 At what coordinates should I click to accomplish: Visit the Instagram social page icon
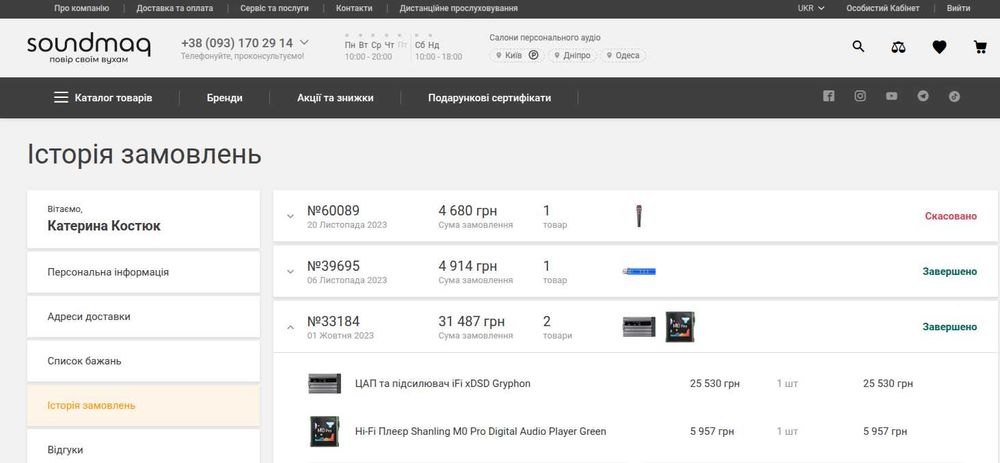[860, 96]
